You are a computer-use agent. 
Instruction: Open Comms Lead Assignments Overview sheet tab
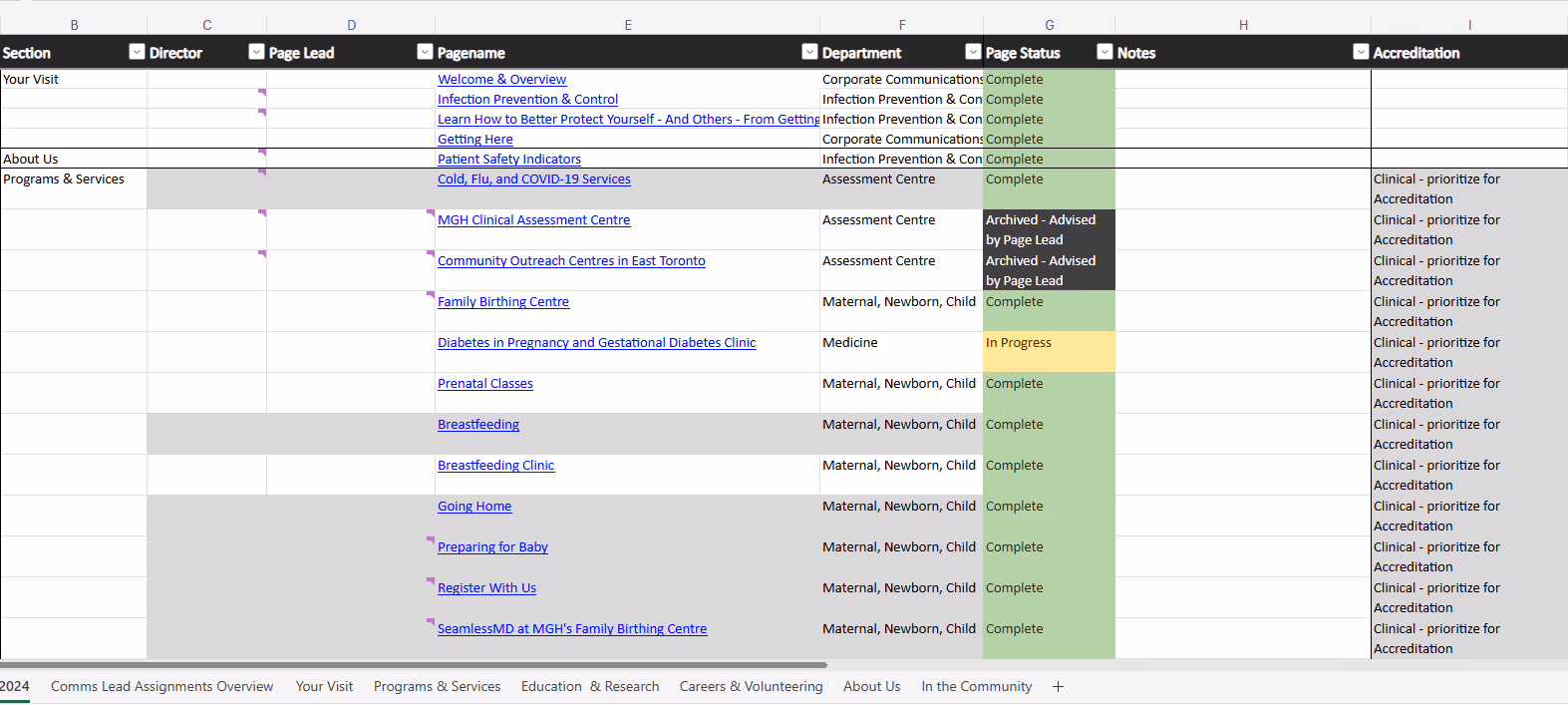pos(161,686)
